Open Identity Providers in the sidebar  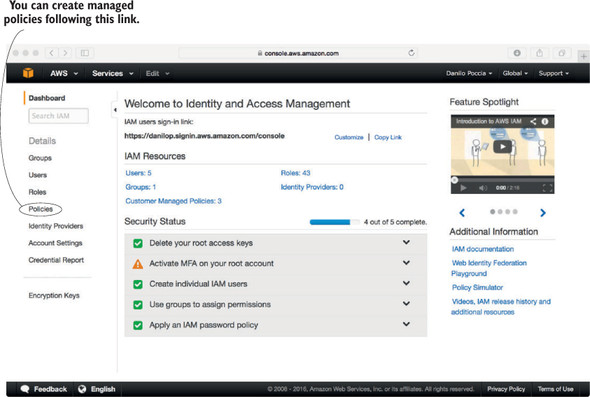[56, 226]
